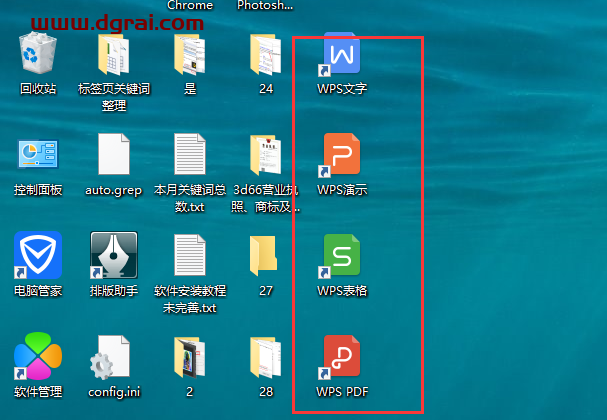Launch the WPS表格 shortcut
This screenshot has width=607, height=420.
click(341, 256)
